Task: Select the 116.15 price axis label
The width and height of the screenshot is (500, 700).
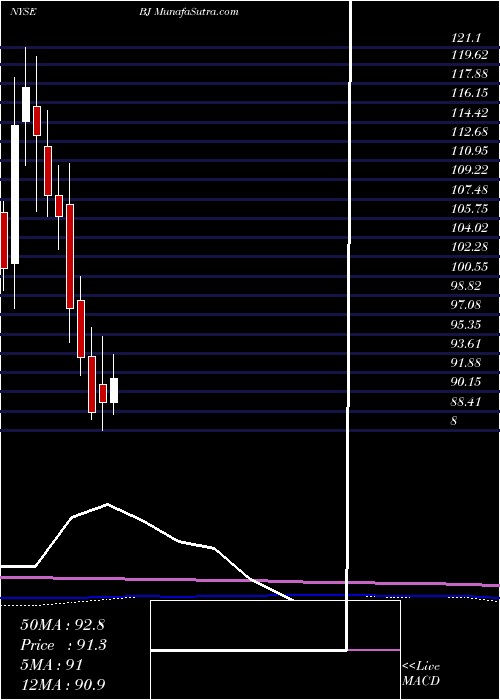Action: point(469,93)
